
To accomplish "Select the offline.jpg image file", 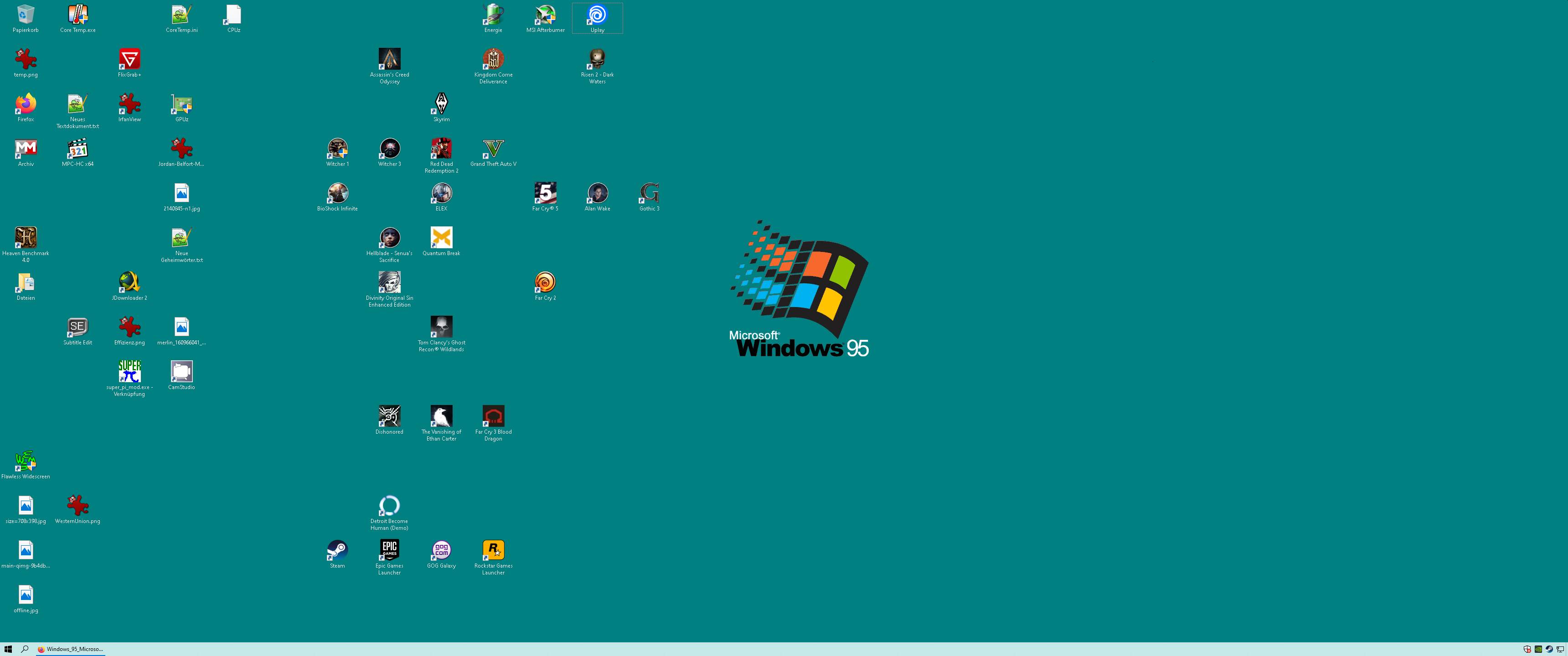I will (x=26, y=596).
